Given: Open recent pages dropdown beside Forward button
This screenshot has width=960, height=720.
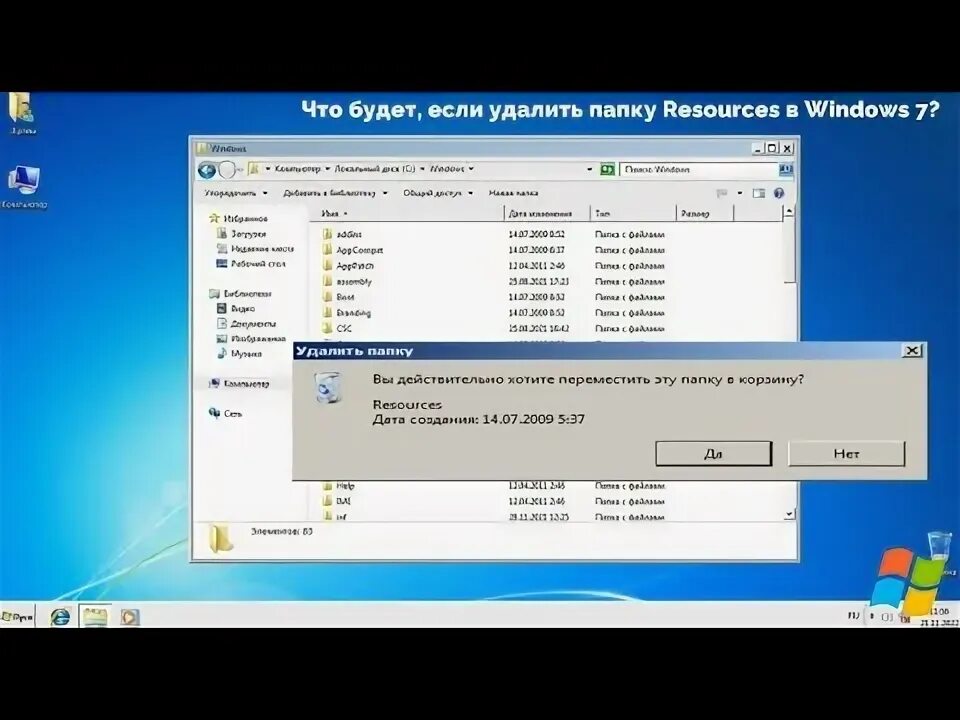Looking at the screenshot, I should [240, 170].
